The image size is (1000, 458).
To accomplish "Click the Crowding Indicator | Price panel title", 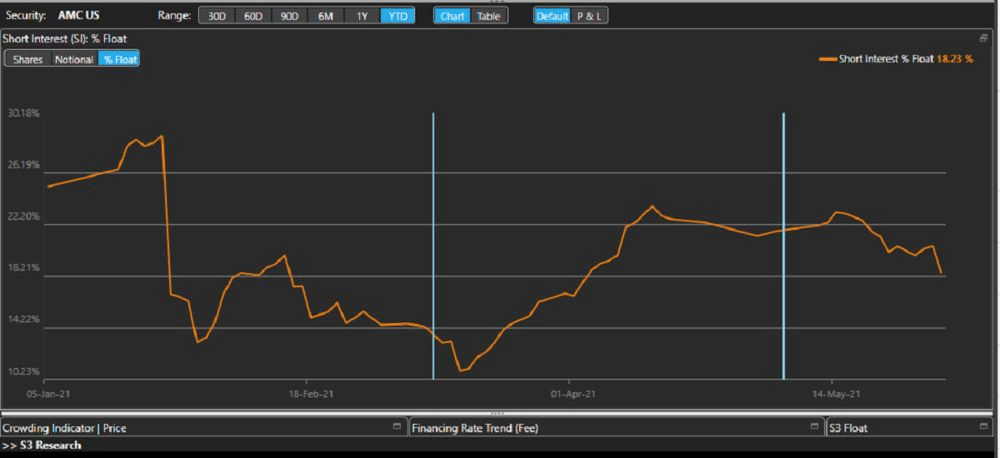I will pyautogui.click(x=64, y=428).
